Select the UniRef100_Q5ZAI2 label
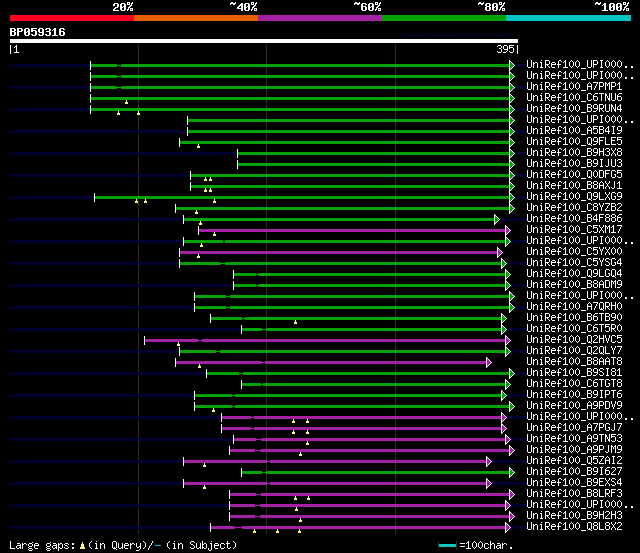Viewport: 640px width, 553px height. (x=574, y=461)
